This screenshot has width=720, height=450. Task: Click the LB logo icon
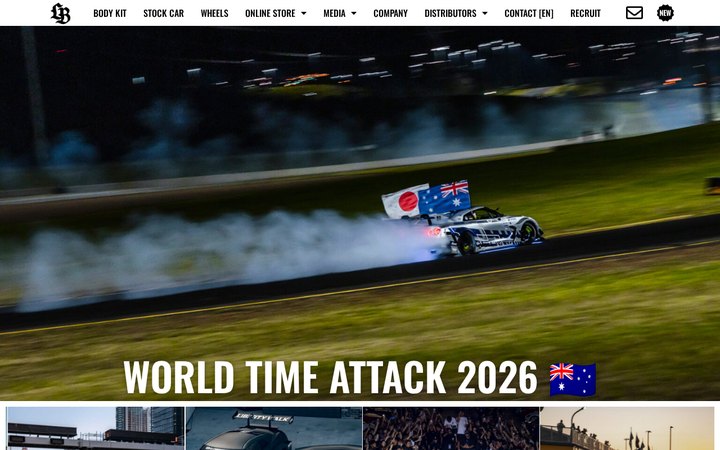61,13
